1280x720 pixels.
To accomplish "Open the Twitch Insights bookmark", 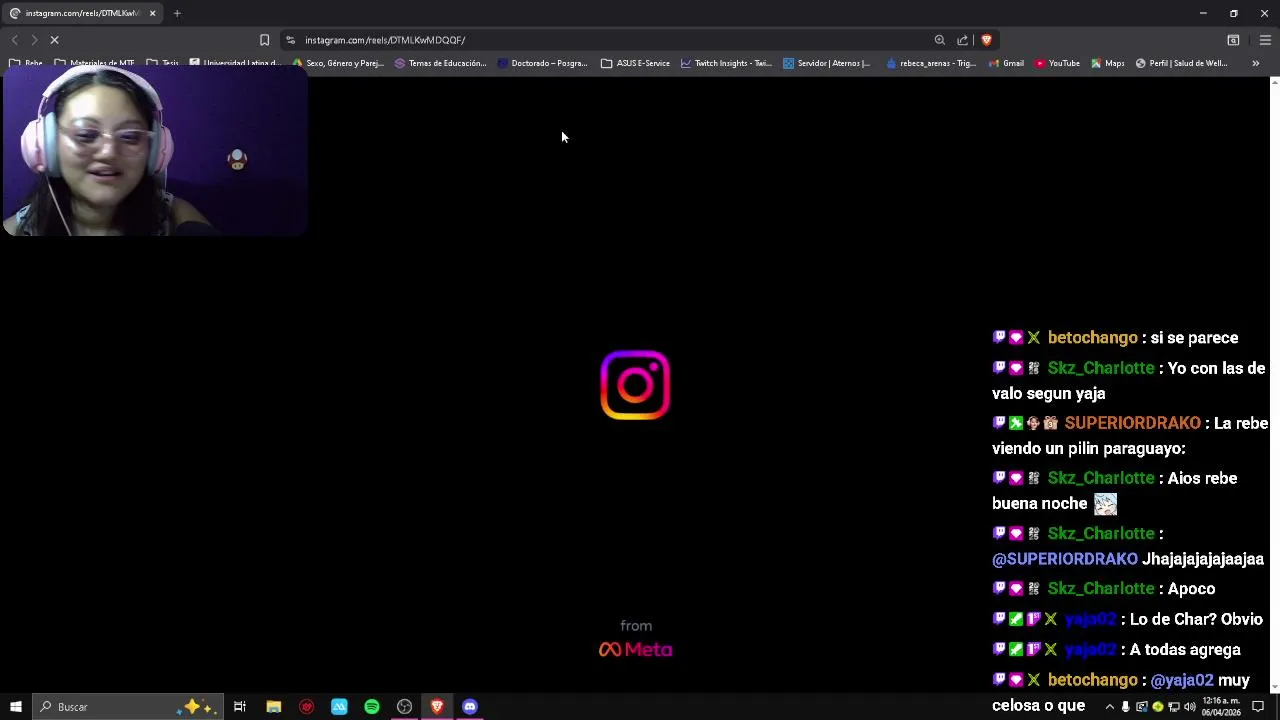I will click(x=726, y=63).
